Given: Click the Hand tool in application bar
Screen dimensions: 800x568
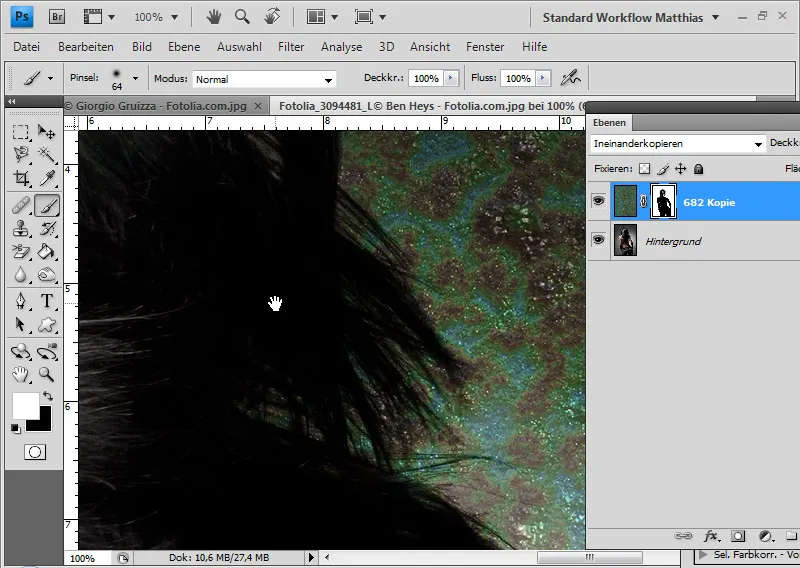Looking at the screenshot, I should (x=213, y=17).
